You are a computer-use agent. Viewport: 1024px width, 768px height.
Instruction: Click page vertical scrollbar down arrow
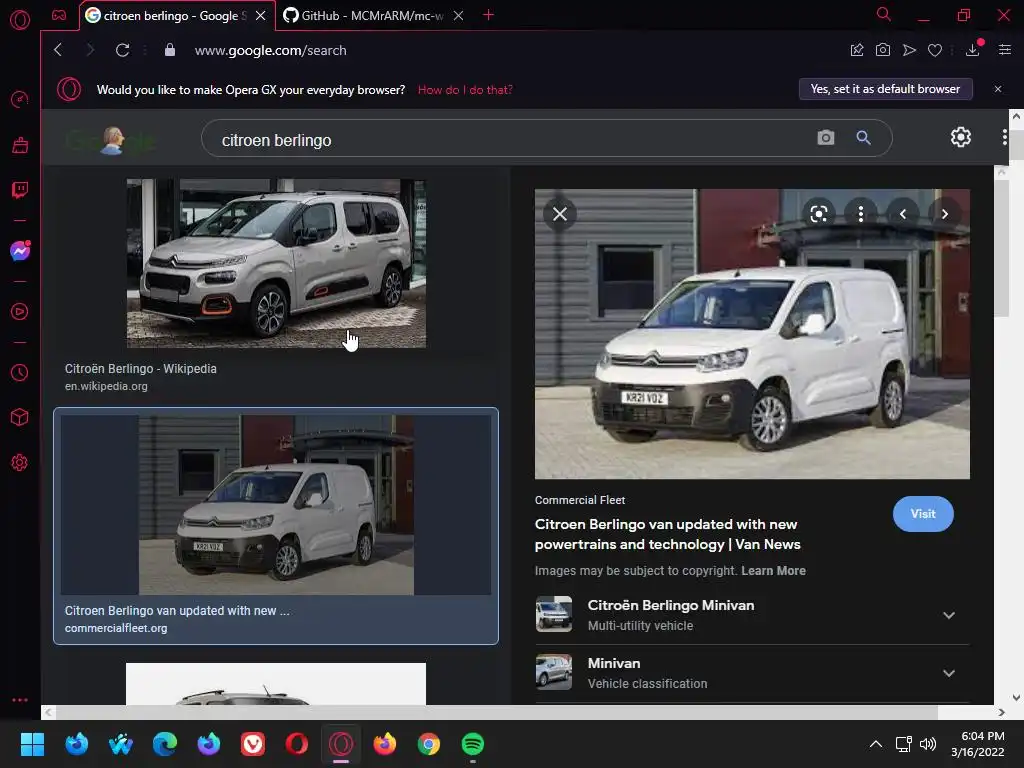1016,697
